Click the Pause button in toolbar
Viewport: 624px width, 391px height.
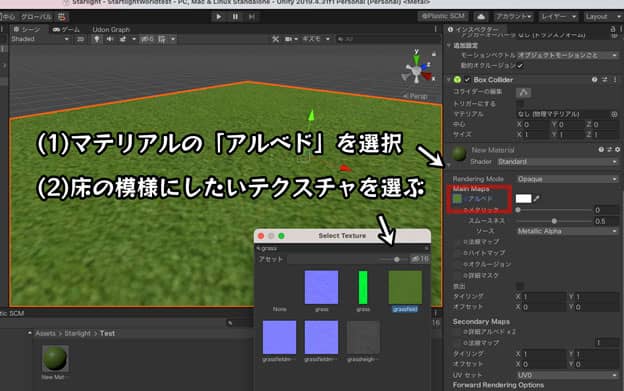pyautogui.click(x=235, y=17)
